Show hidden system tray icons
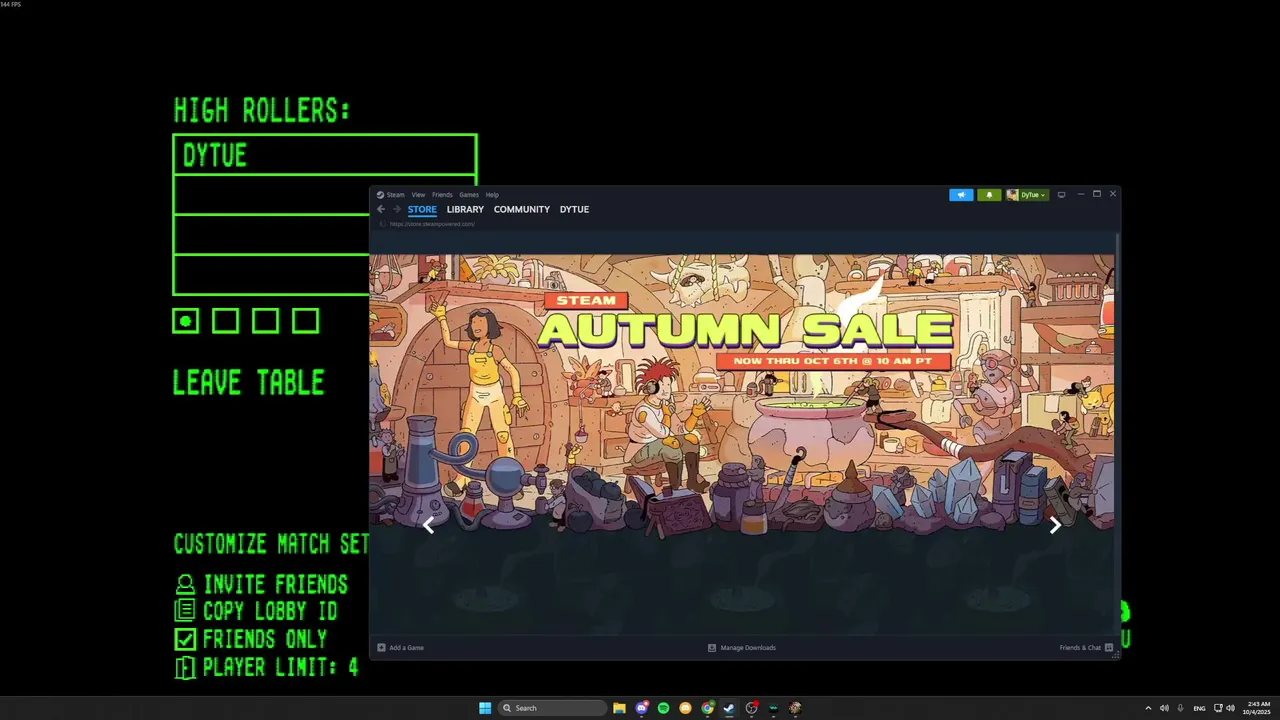Screen dimensions: 1280x720 pyautogui.click(x=1148, y=708)
